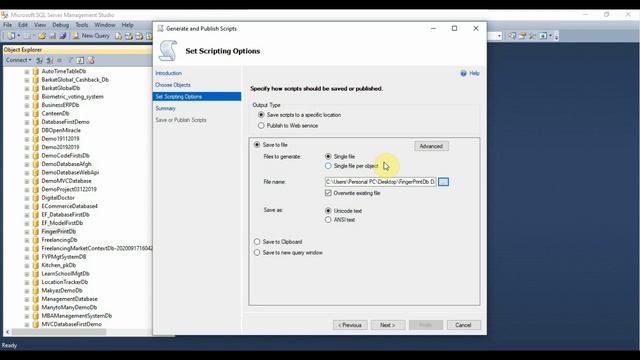Expand the BusinessERPDb database node
Screen dimensions: 640x360
[x=27, y=105]
